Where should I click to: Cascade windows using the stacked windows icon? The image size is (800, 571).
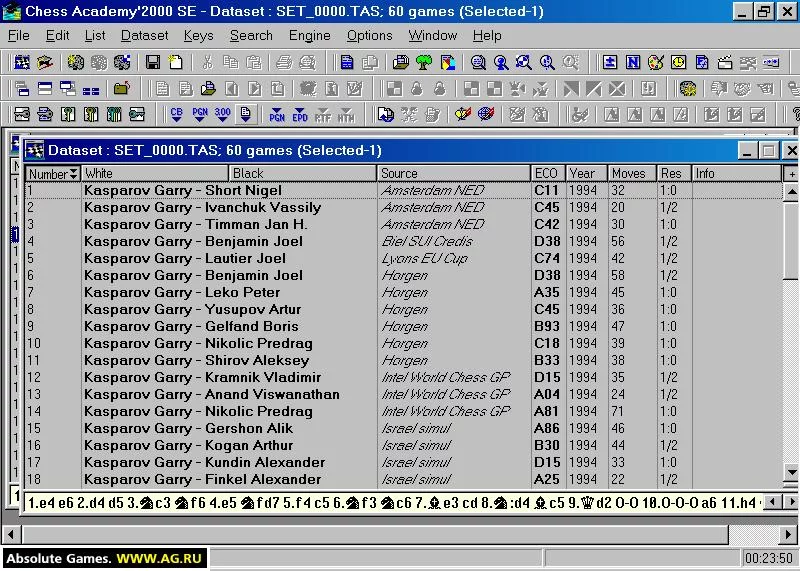[21, 89]
